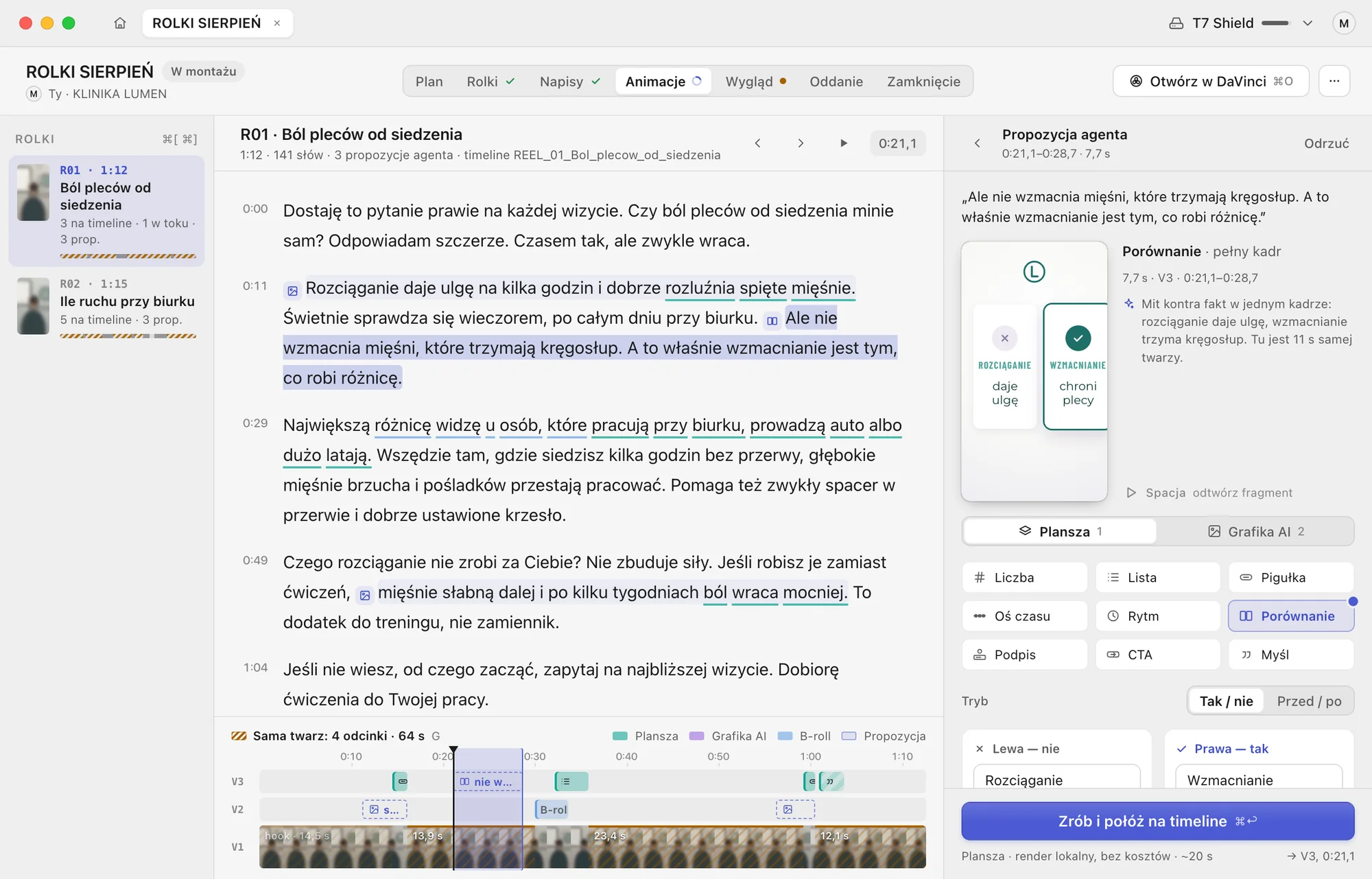Choose the Liczba template
The width and height of the screenshot is (1372, 879).
[1024, 578]
